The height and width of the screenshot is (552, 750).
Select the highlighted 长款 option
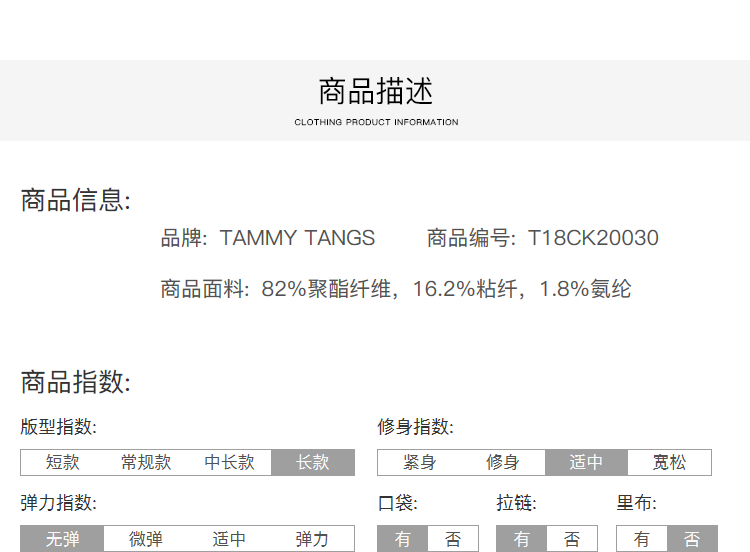point(313,462)
